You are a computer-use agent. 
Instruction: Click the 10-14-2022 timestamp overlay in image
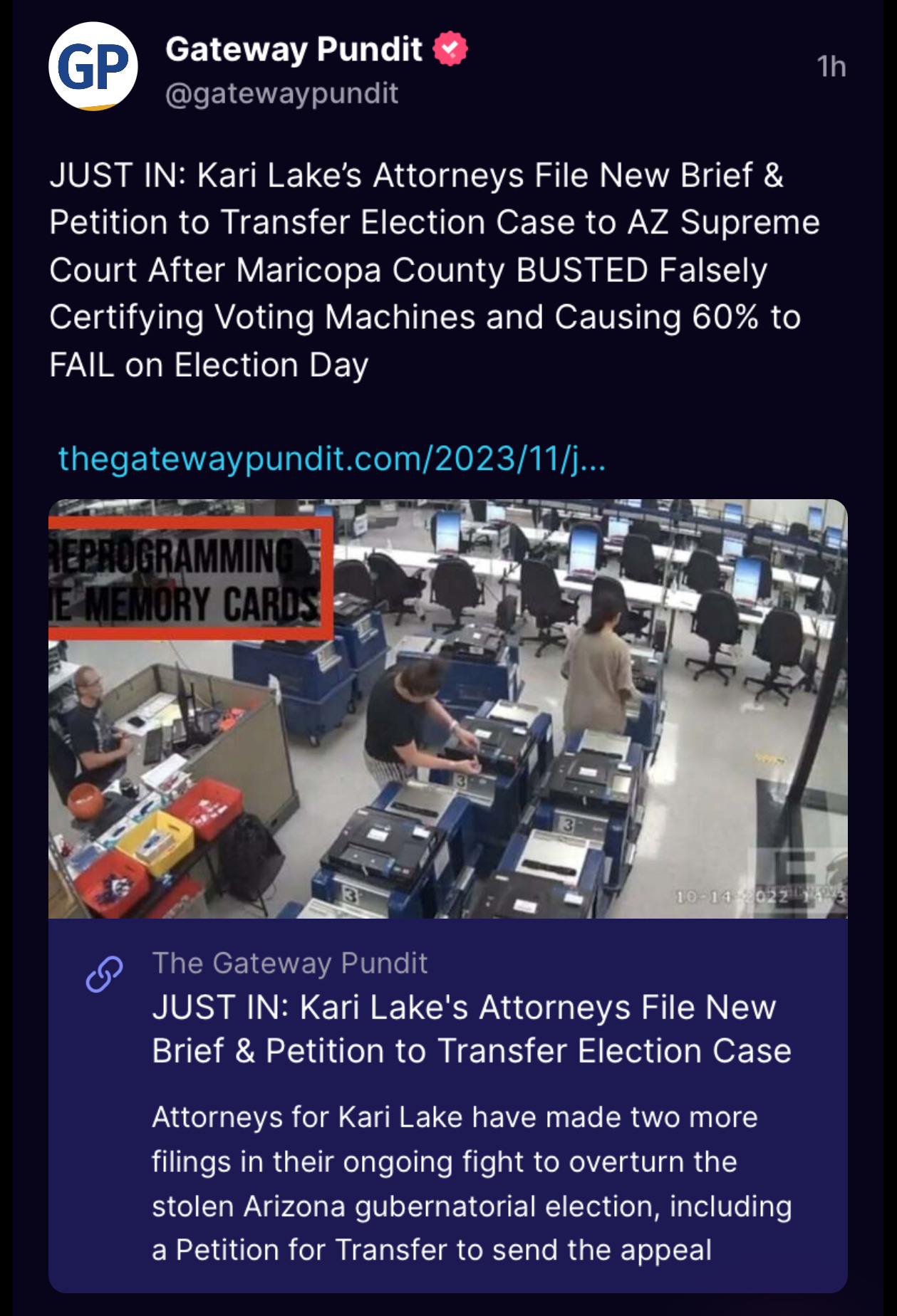point(759,896)
